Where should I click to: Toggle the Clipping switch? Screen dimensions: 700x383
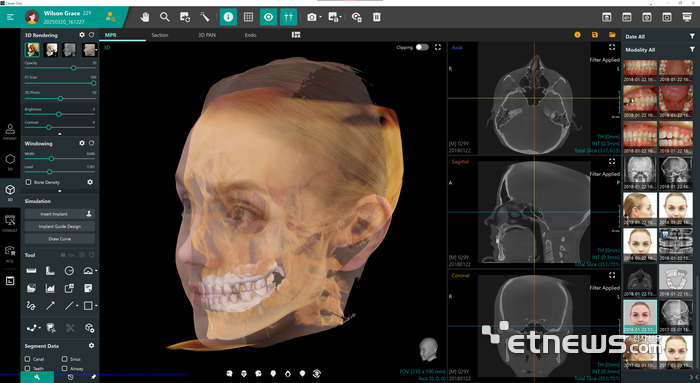tap(422, 47)
